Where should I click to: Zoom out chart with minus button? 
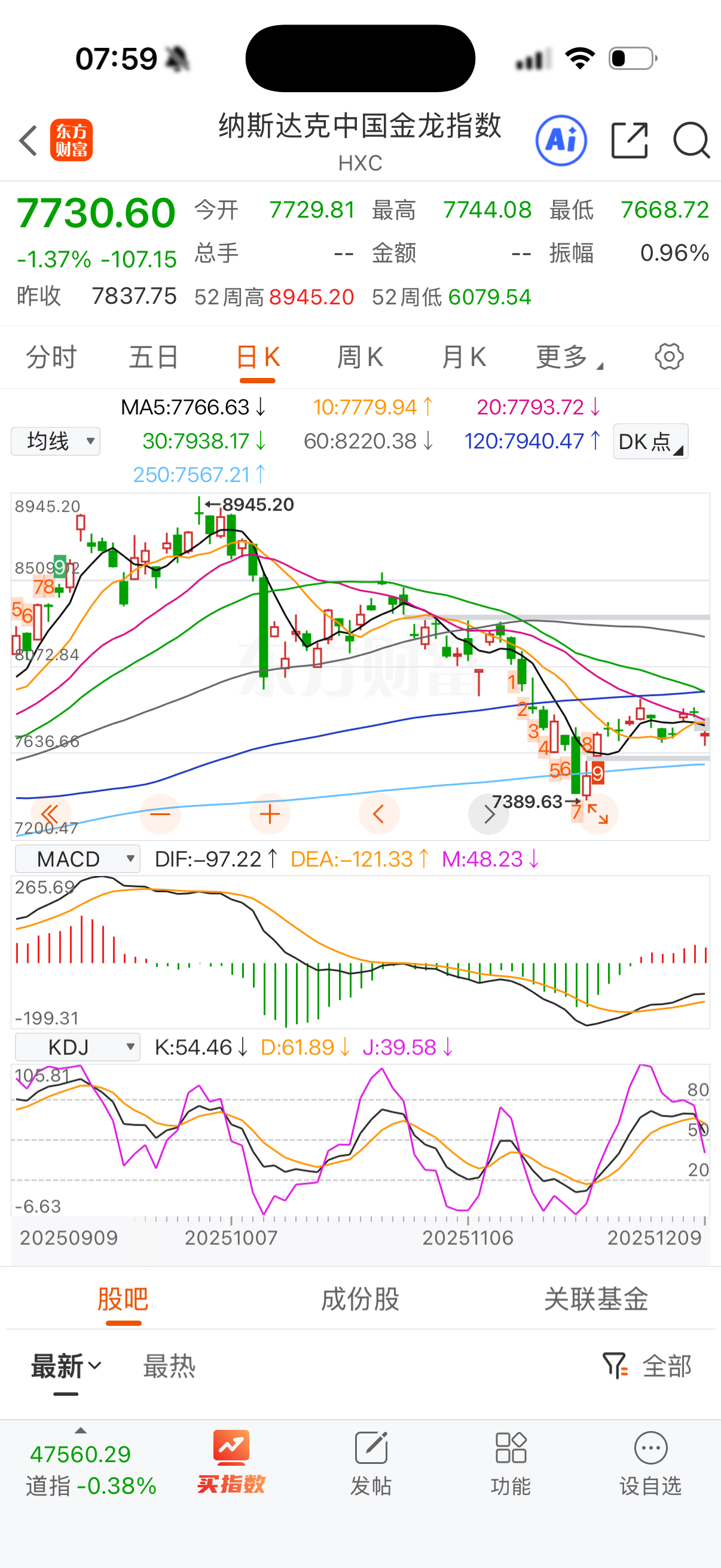coord(160,814)
